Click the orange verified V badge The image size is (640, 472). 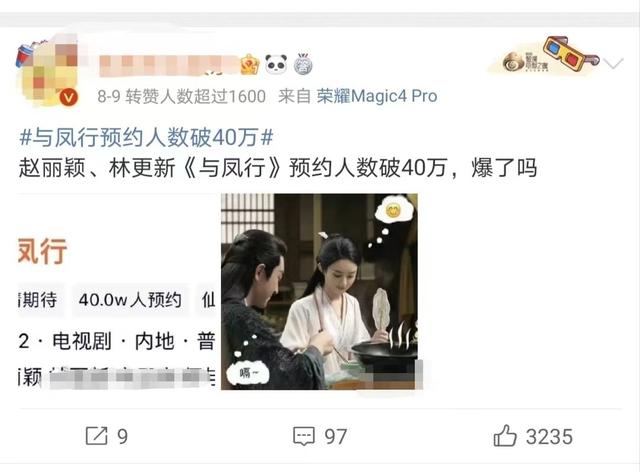click(x=68, y=98)
